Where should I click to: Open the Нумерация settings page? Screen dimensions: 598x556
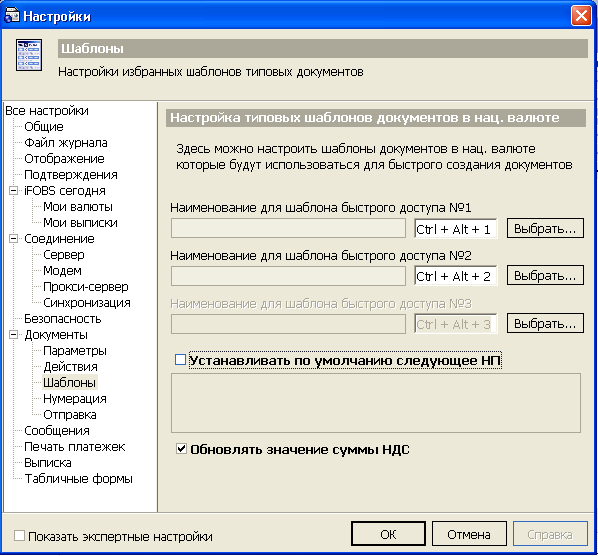point(75,399)
